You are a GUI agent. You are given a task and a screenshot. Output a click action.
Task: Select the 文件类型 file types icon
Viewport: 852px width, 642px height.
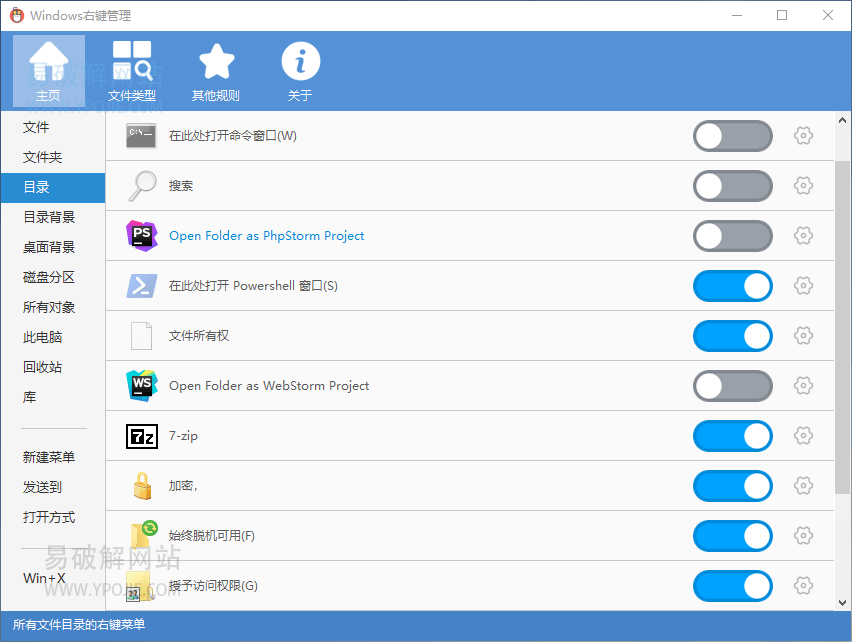[133, 60]
